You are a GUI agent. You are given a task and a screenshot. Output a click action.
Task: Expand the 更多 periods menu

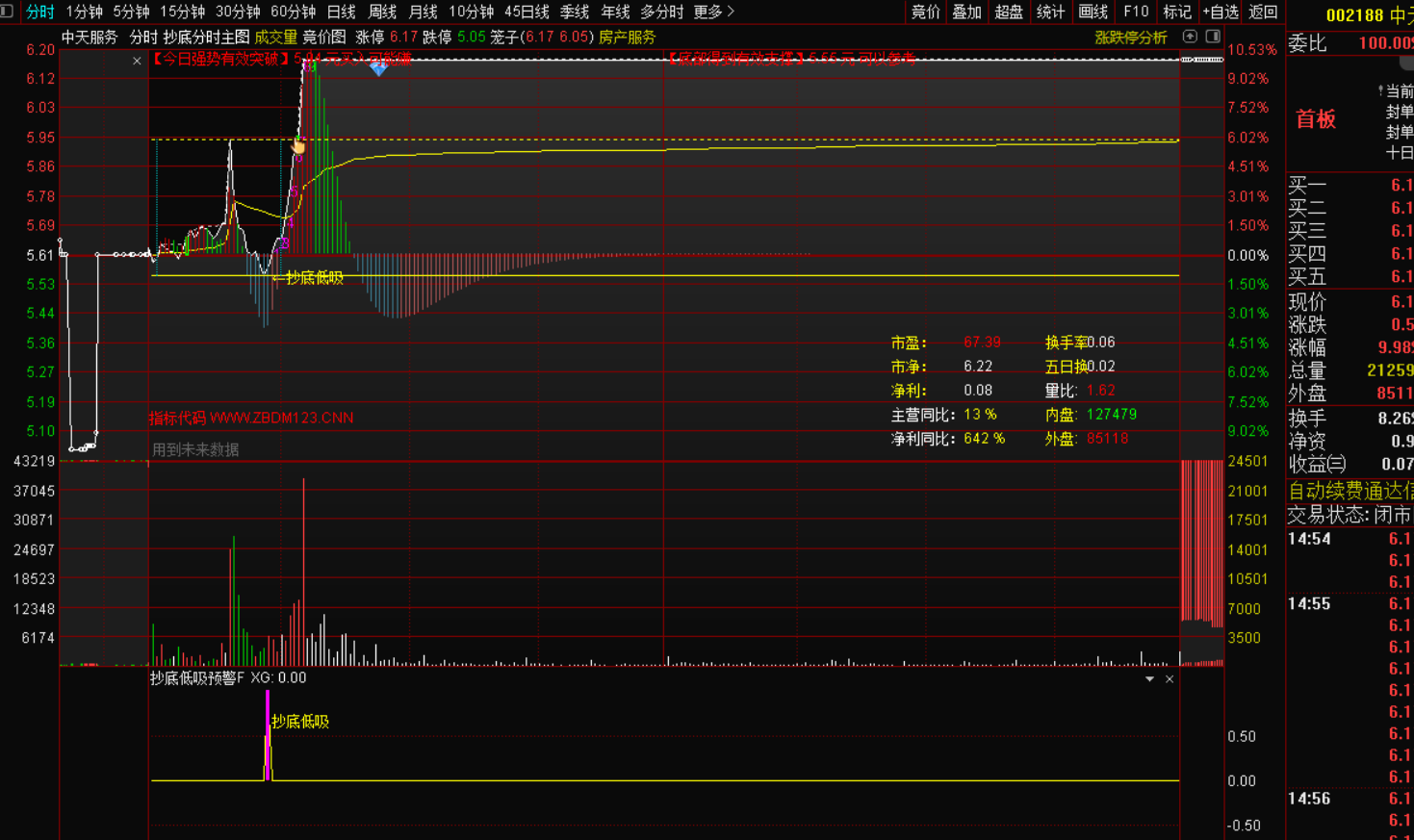[713, 12]
